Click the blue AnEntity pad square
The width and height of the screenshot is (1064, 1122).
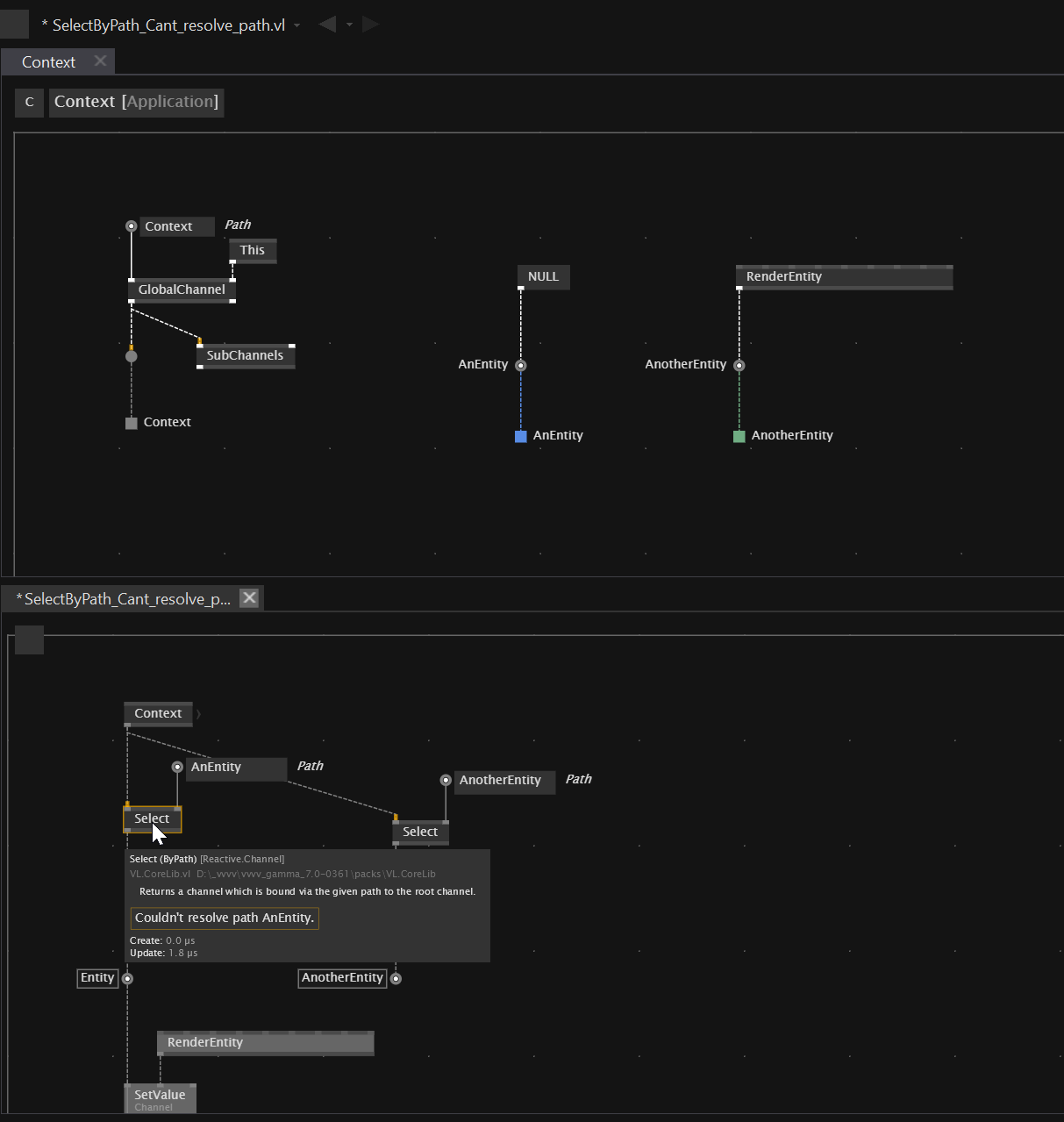(x=521, y=436)
